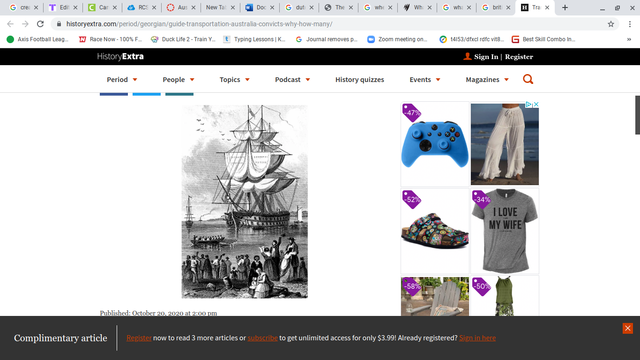Open the Axis Football League bookmark

pos(38,39)
